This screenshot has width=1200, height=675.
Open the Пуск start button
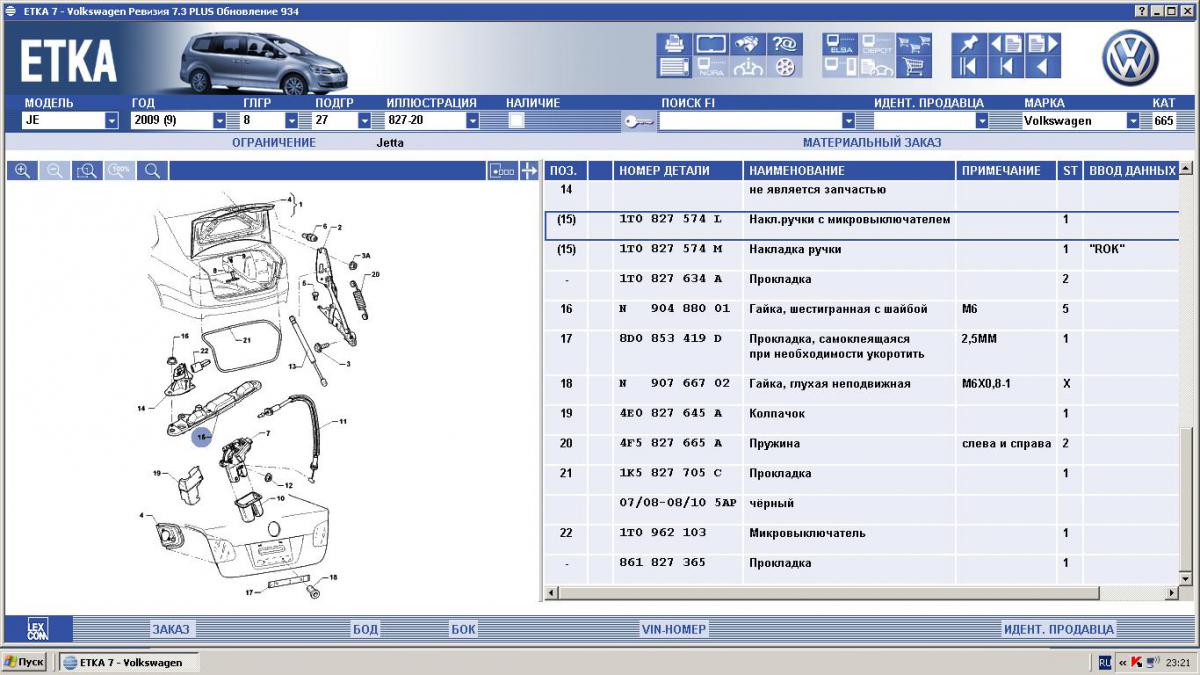[25, 662]
